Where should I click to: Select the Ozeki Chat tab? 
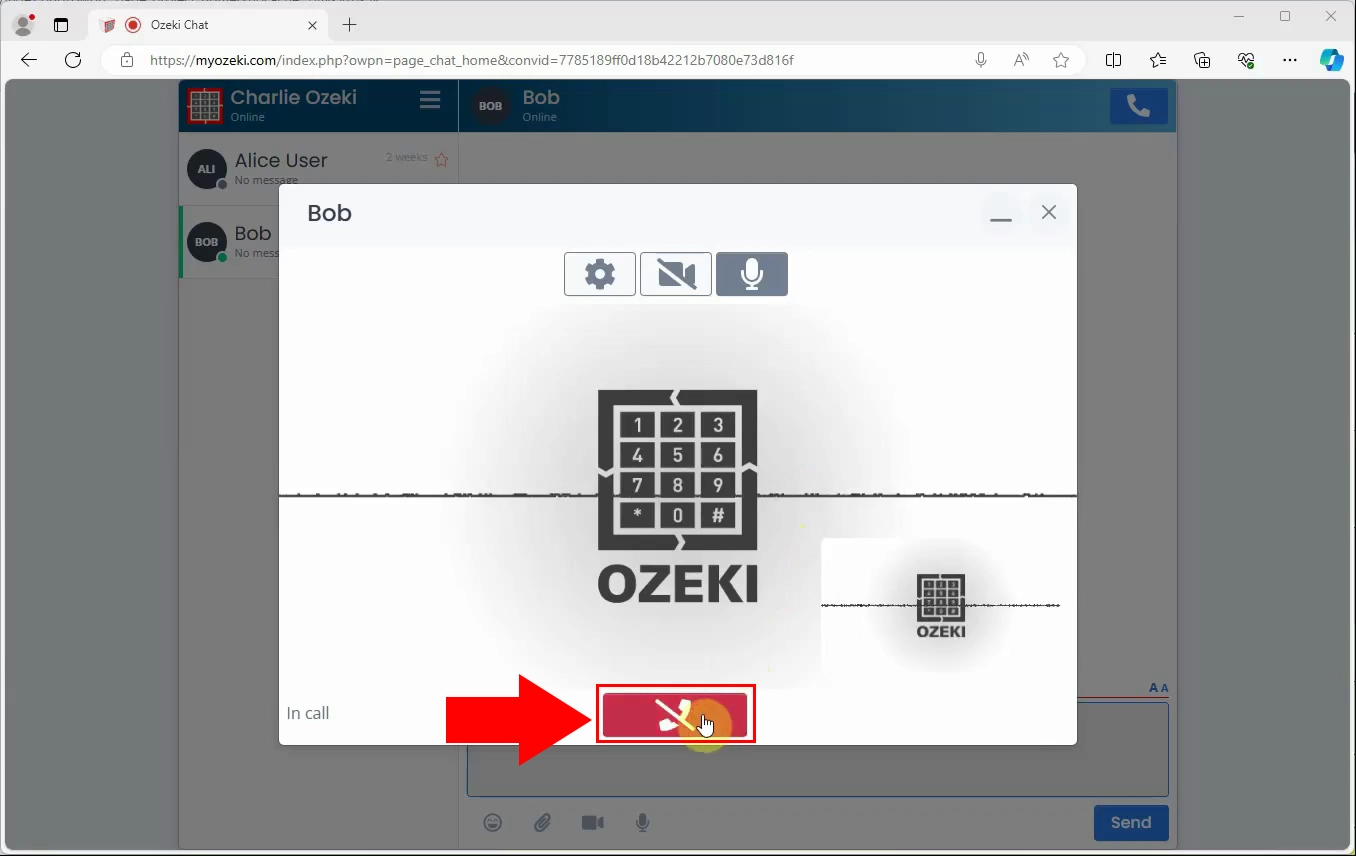point(209,25)
